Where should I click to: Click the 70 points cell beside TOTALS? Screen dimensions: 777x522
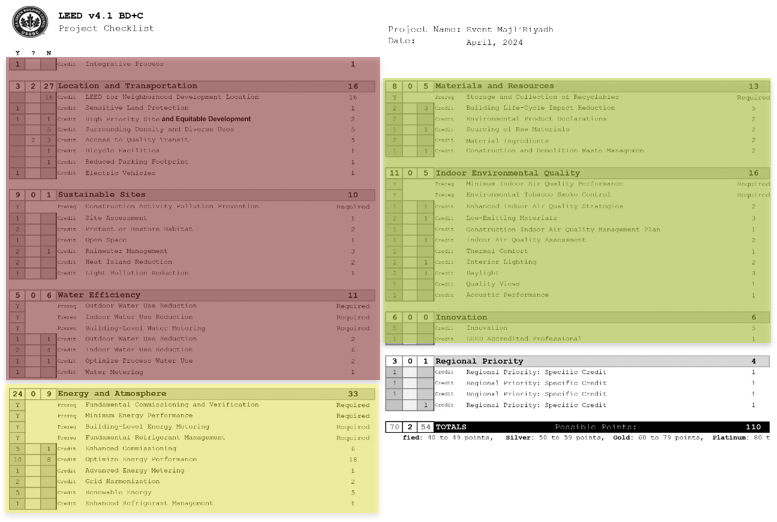point(394,427)
